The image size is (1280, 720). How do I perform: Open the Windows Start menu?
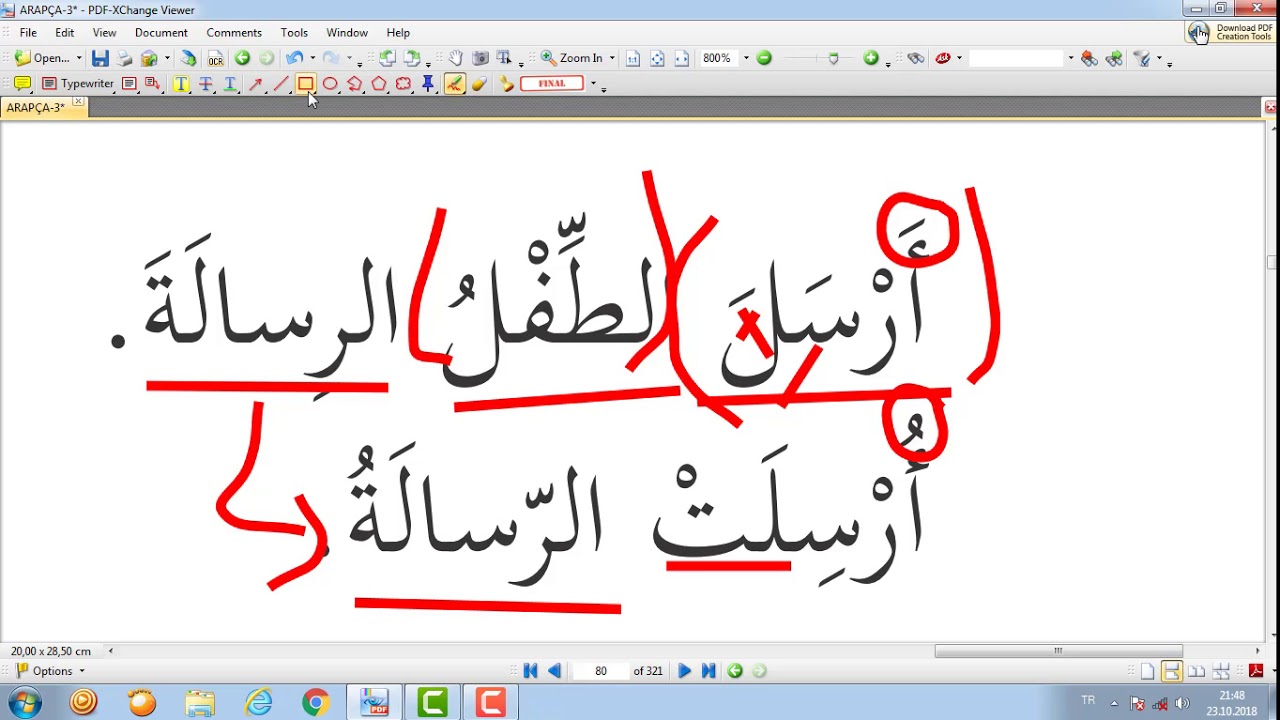(x=24, y=703)
